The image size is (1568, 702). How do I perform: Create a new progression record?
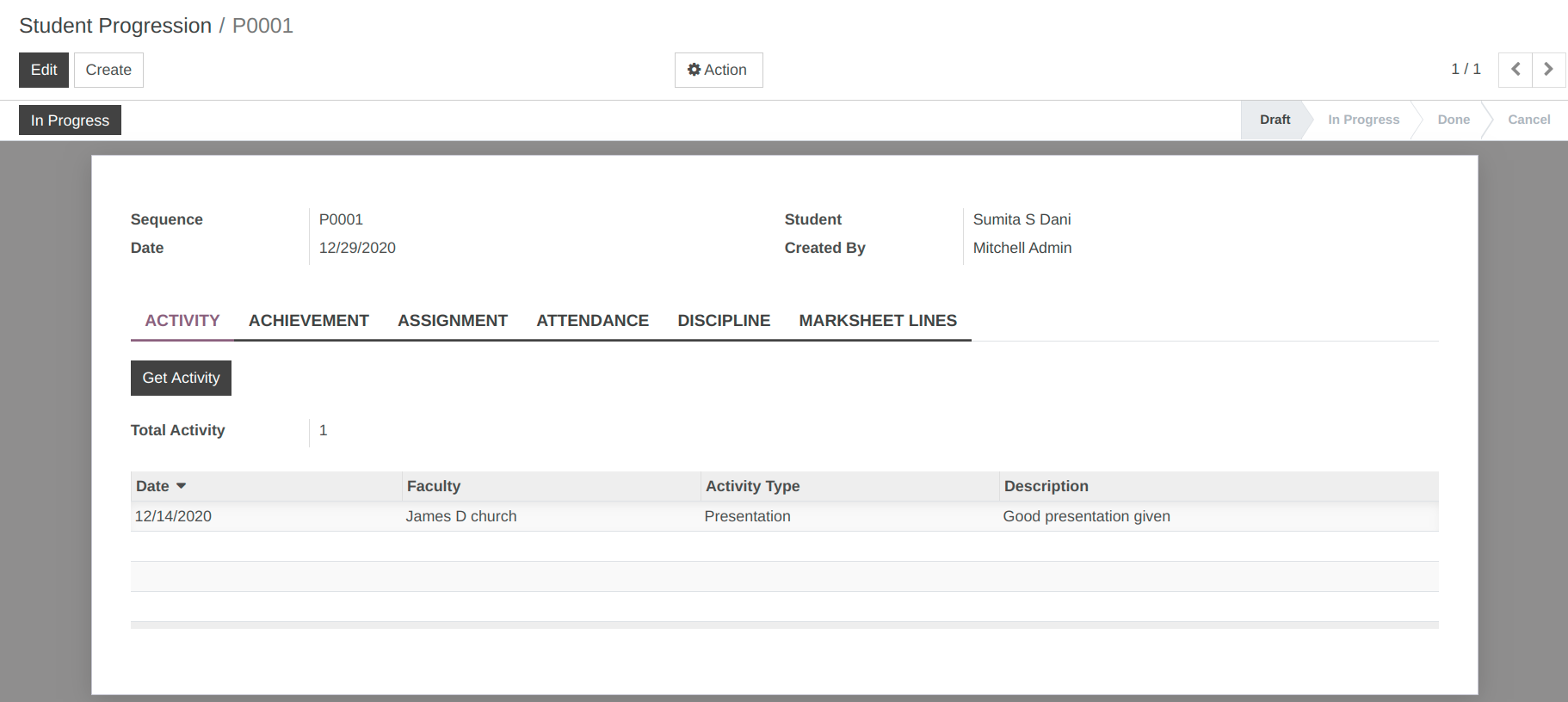[x=108, y=70]
